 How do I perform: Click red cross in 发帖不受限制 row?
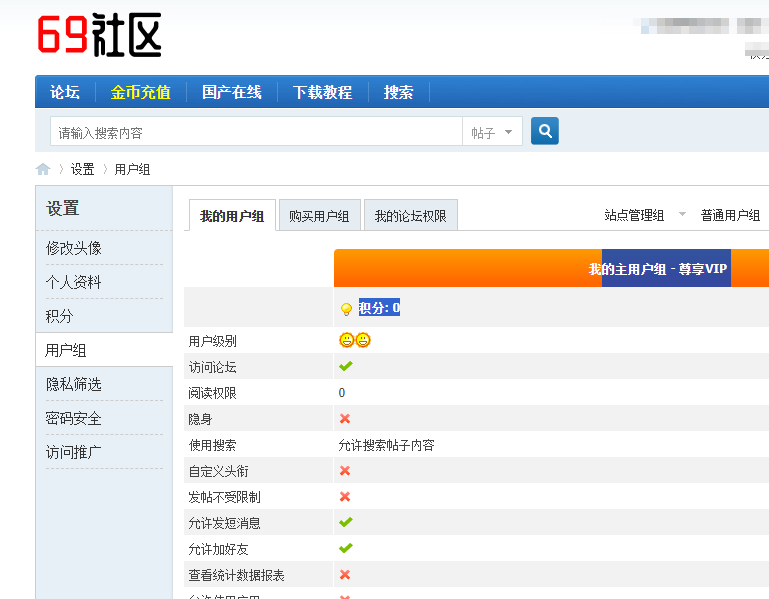point(345,496)
